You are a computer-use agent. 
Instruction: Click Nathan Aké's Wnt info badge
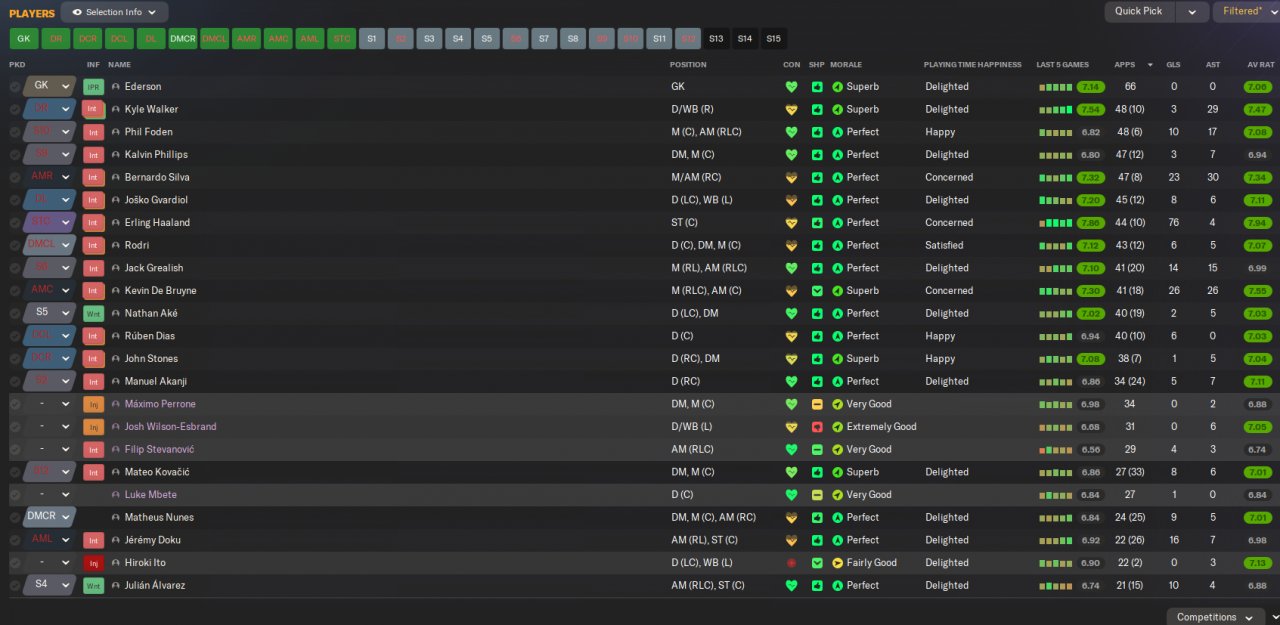click(x=94, y=313)
